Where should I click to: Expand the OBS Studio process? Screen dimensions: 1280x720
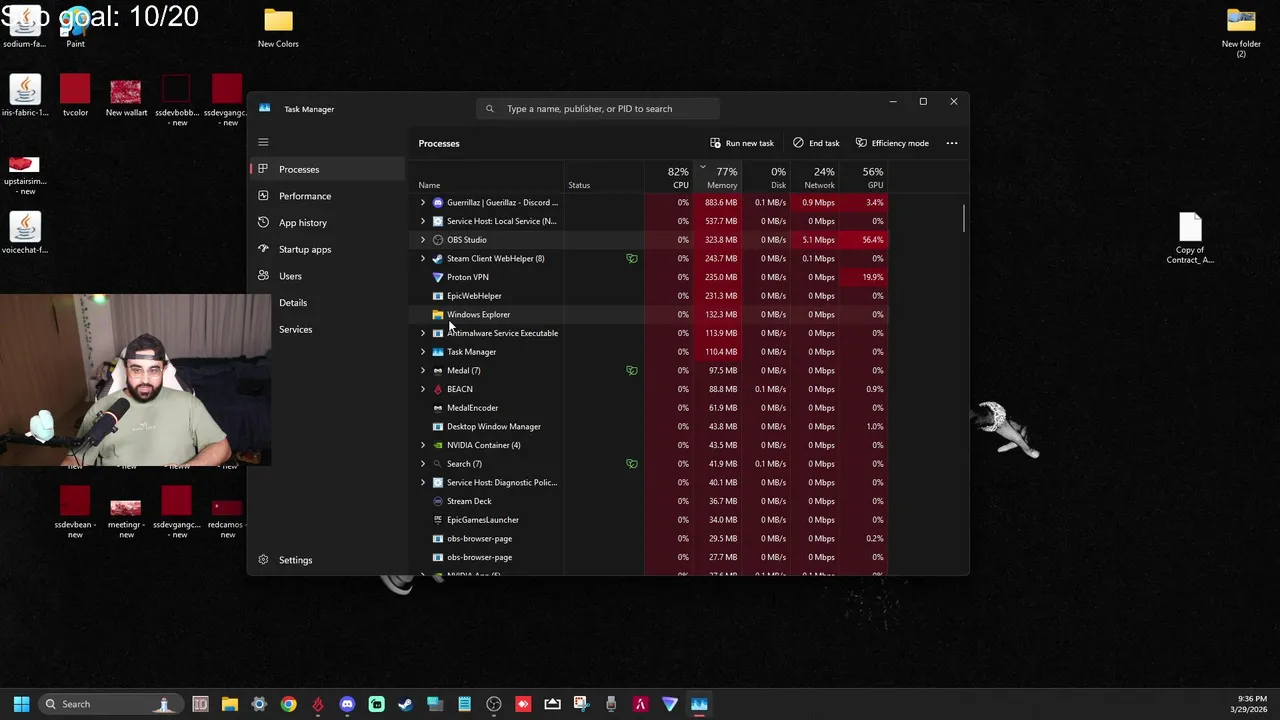click(422, 240)
